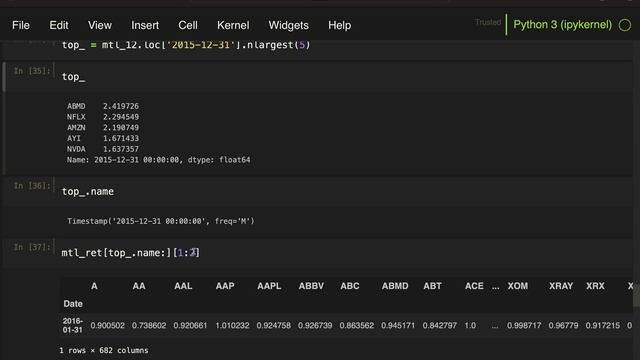This screenshot has width=640, height=360.
Task: Click the column header AAP
Action: (x=225, y=286)
